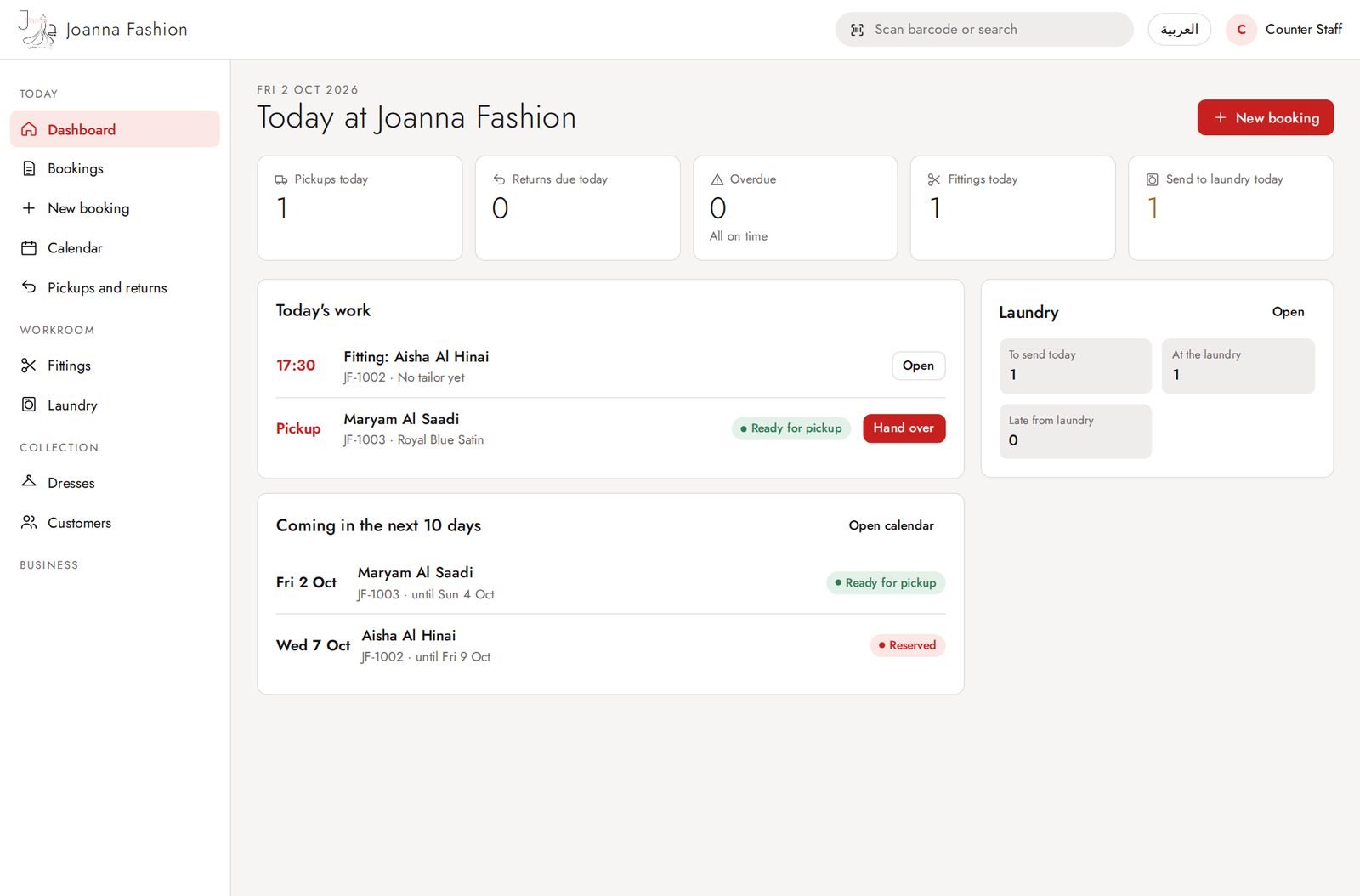1360x896 pixels.
Task: Click the Bookings document icon
Action: (29, 168)
